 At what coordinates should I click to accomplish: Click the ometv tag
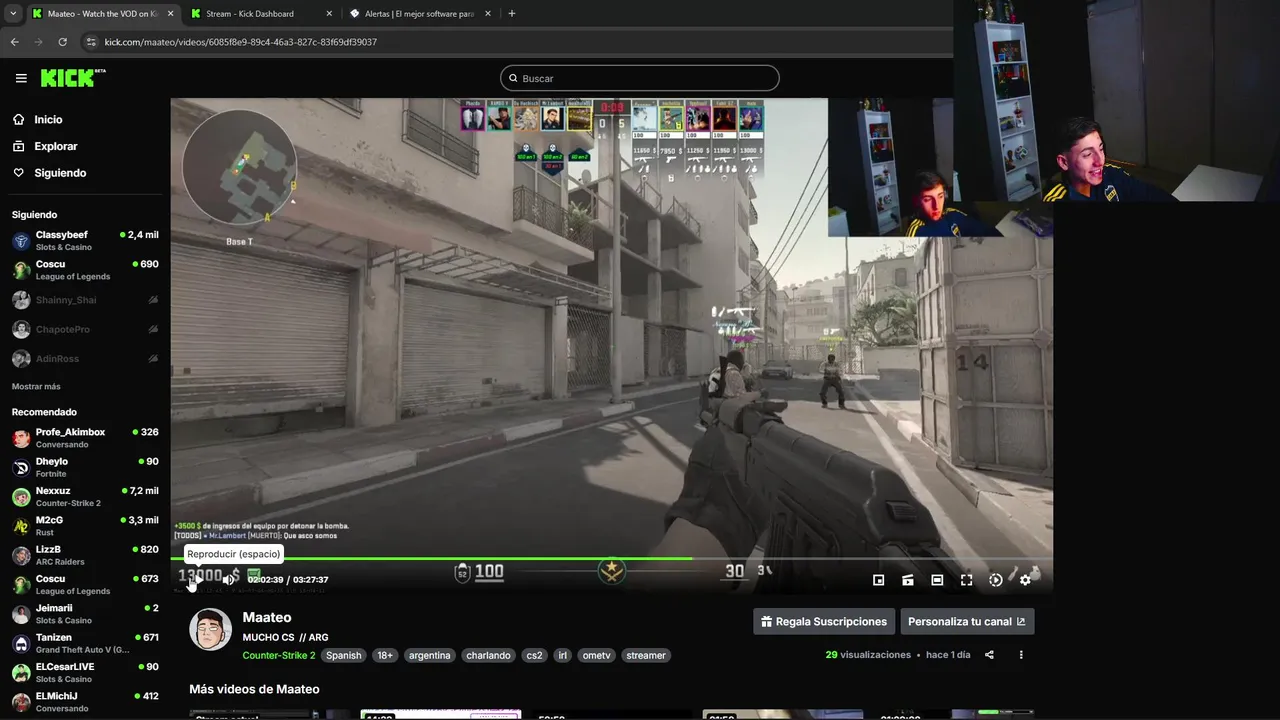(x=596, y=655)
